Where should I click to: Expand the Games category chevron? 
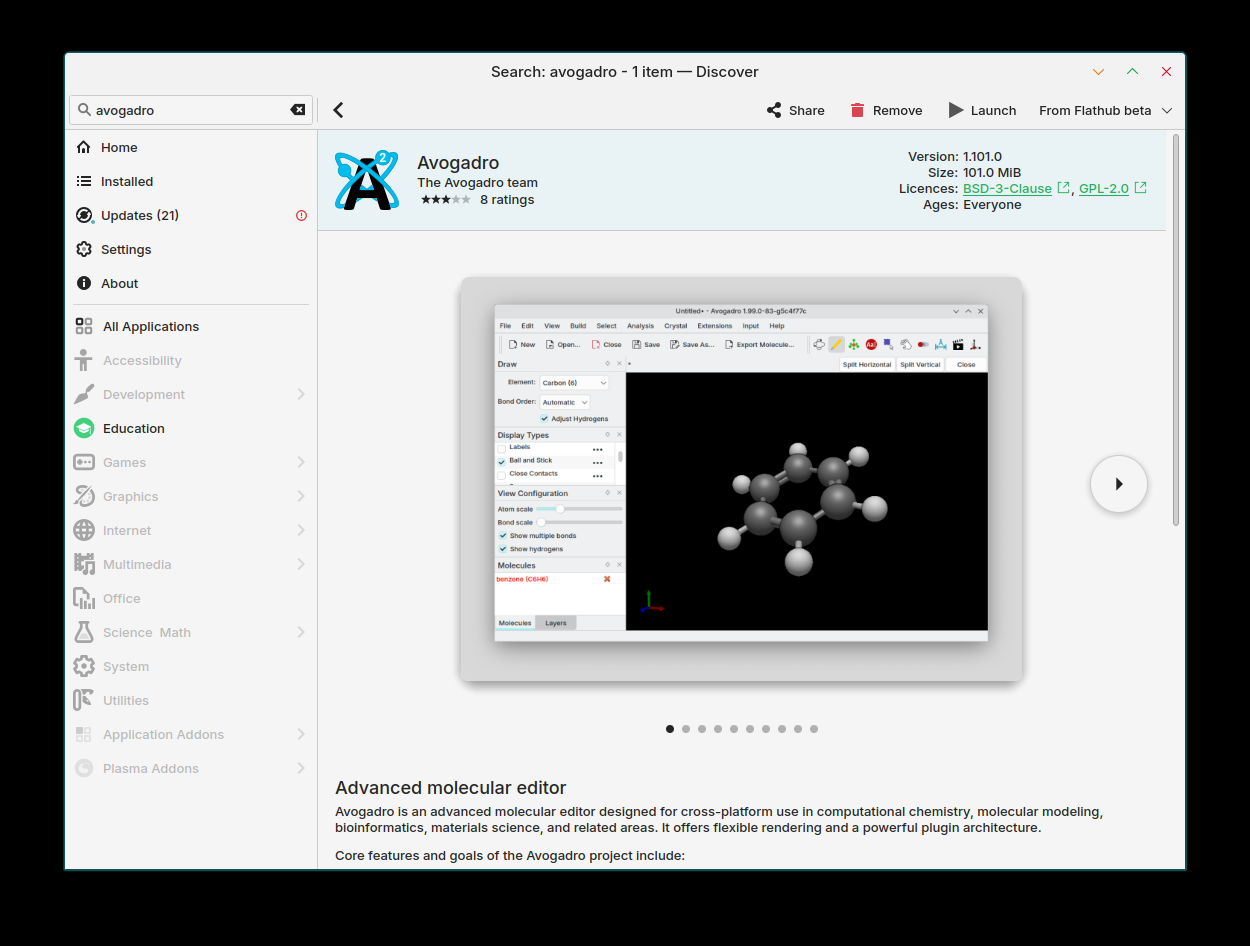tap(301, 462)
